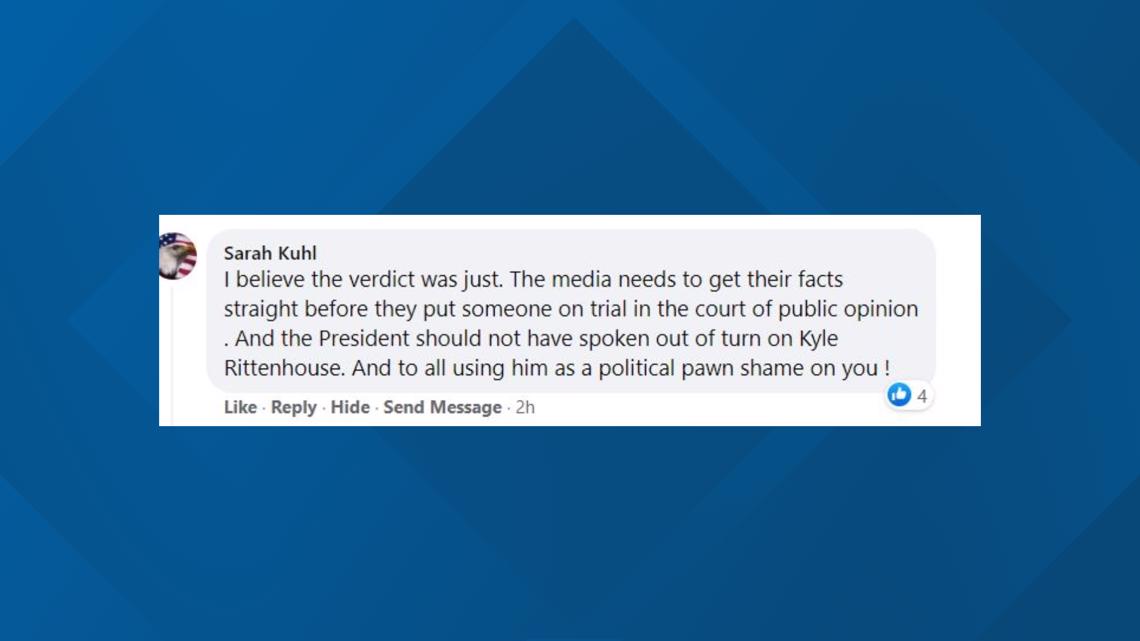The width and height of the screenshot is (1140, 641).
Task: View the reaction count of 4
Action: pos(922,396)
